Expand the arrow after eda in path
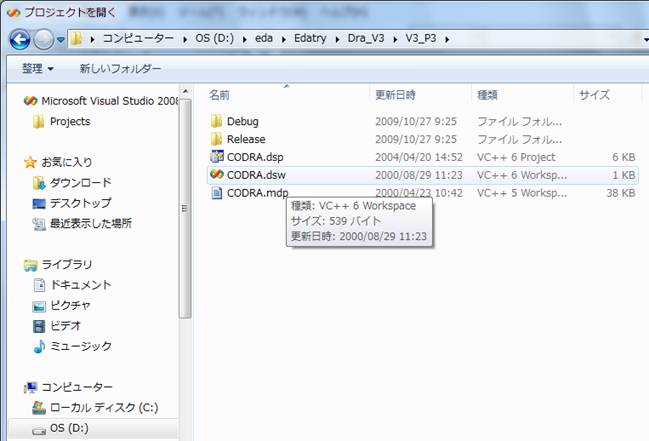Screen dimensions: 649x441 [x=284, y=39]
